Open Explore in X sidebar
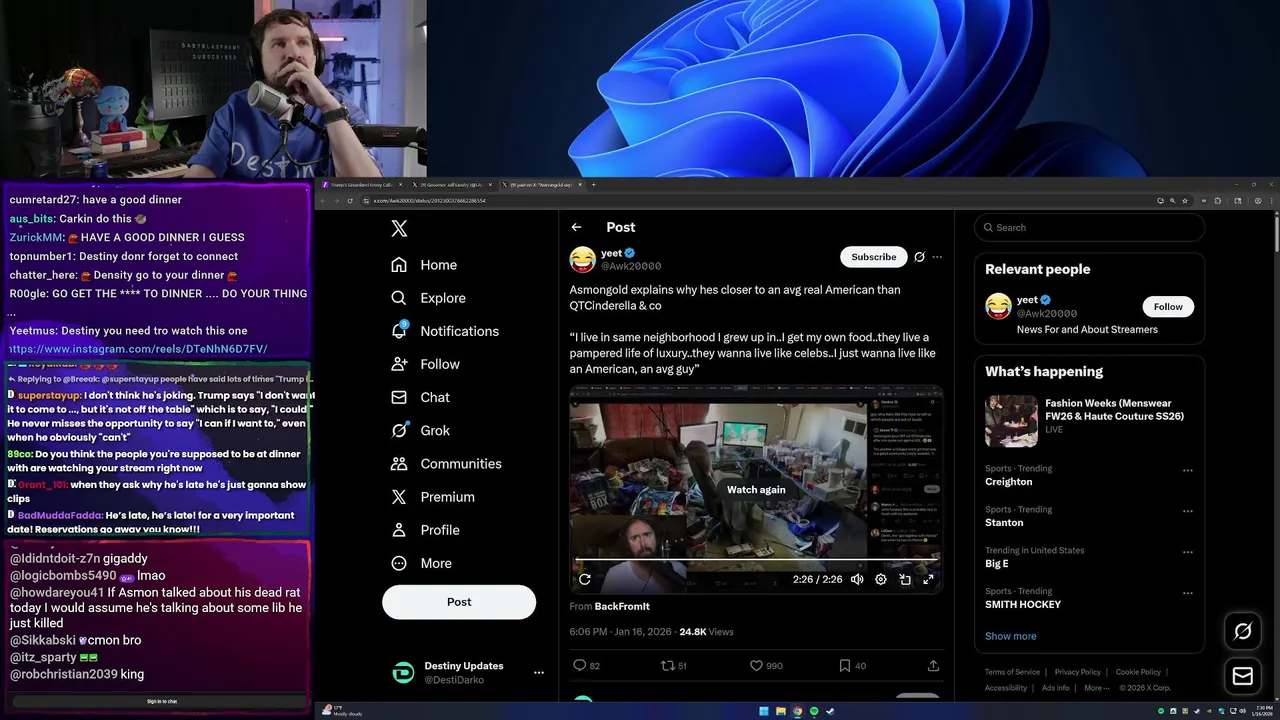The image size is (1280, 720). (x=428, y=298)
